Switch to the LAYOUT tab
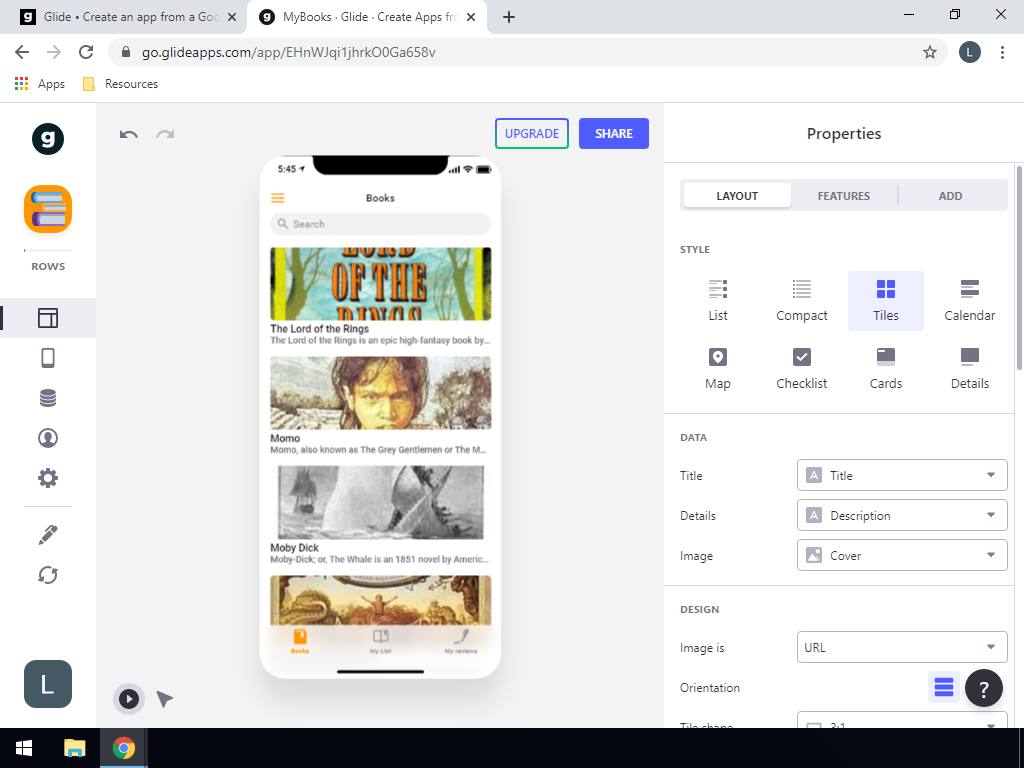This screenshot has width=1024, height=768. [x=737, y=196]
